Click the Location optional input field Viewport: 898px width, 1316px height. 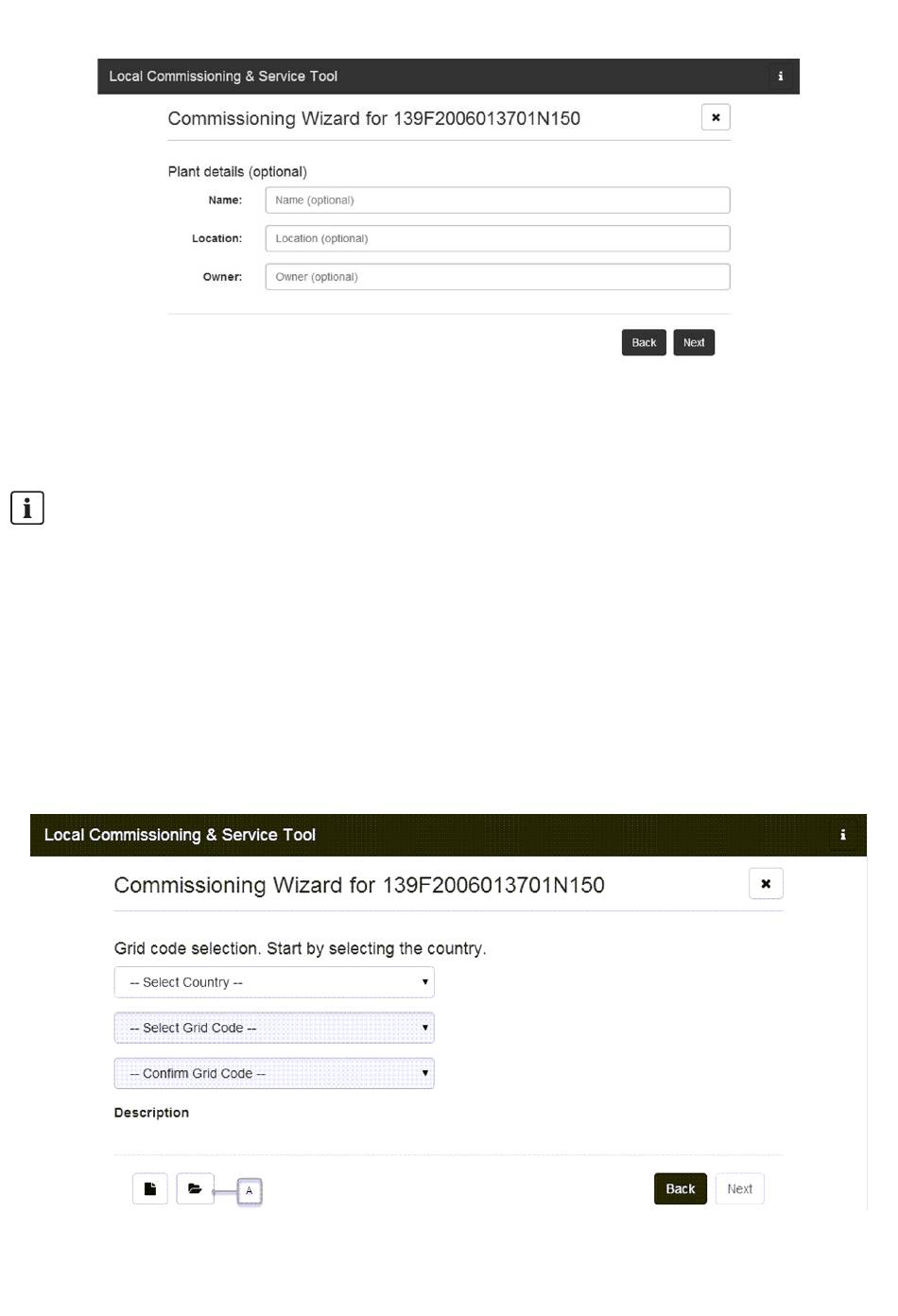497,238
